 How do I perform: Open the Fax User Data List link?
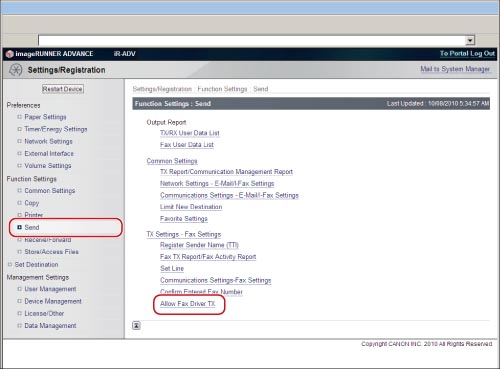(187, 145)
